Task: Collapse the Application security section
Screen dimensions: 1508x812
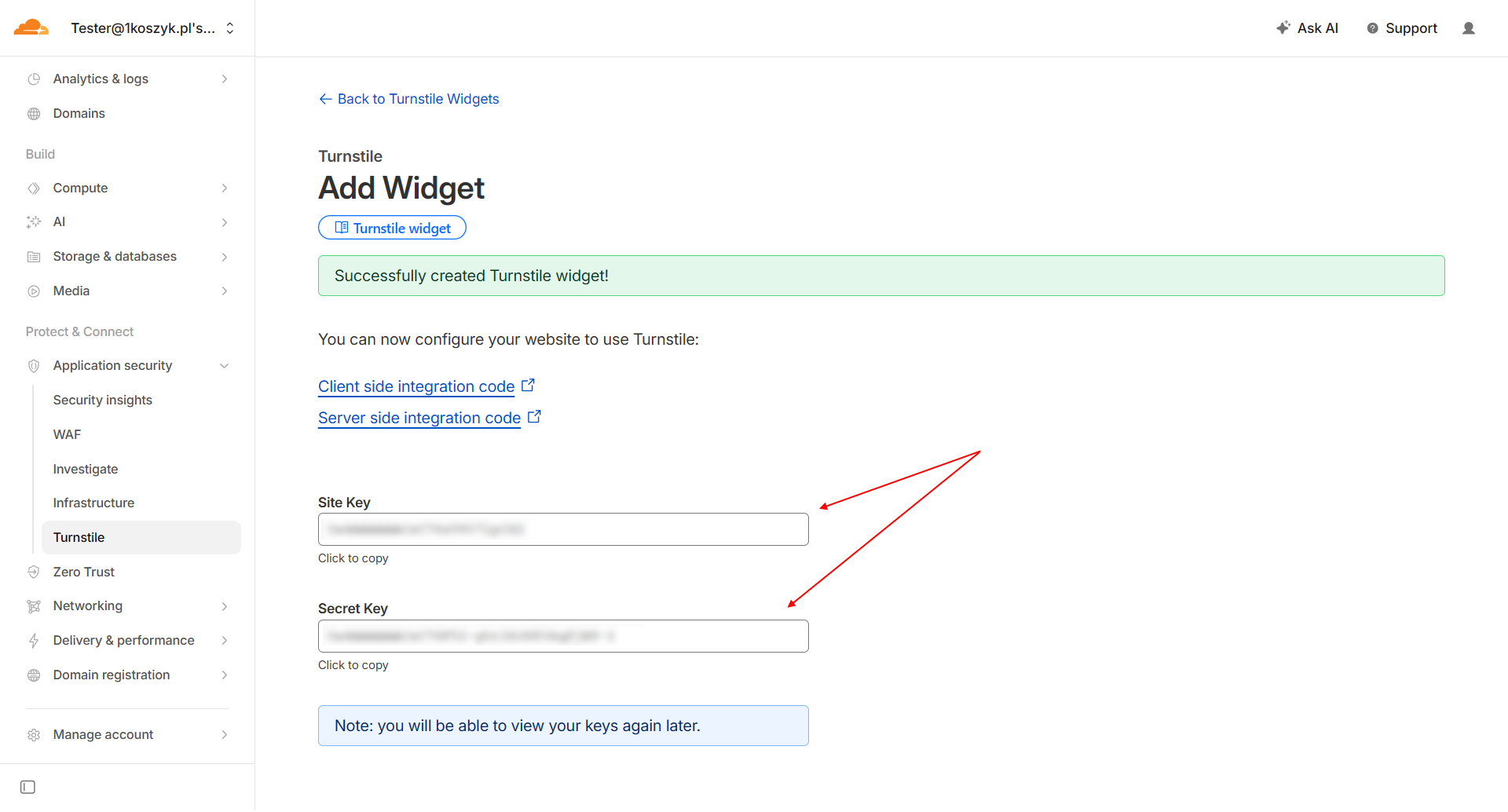Action: [225, 366]
